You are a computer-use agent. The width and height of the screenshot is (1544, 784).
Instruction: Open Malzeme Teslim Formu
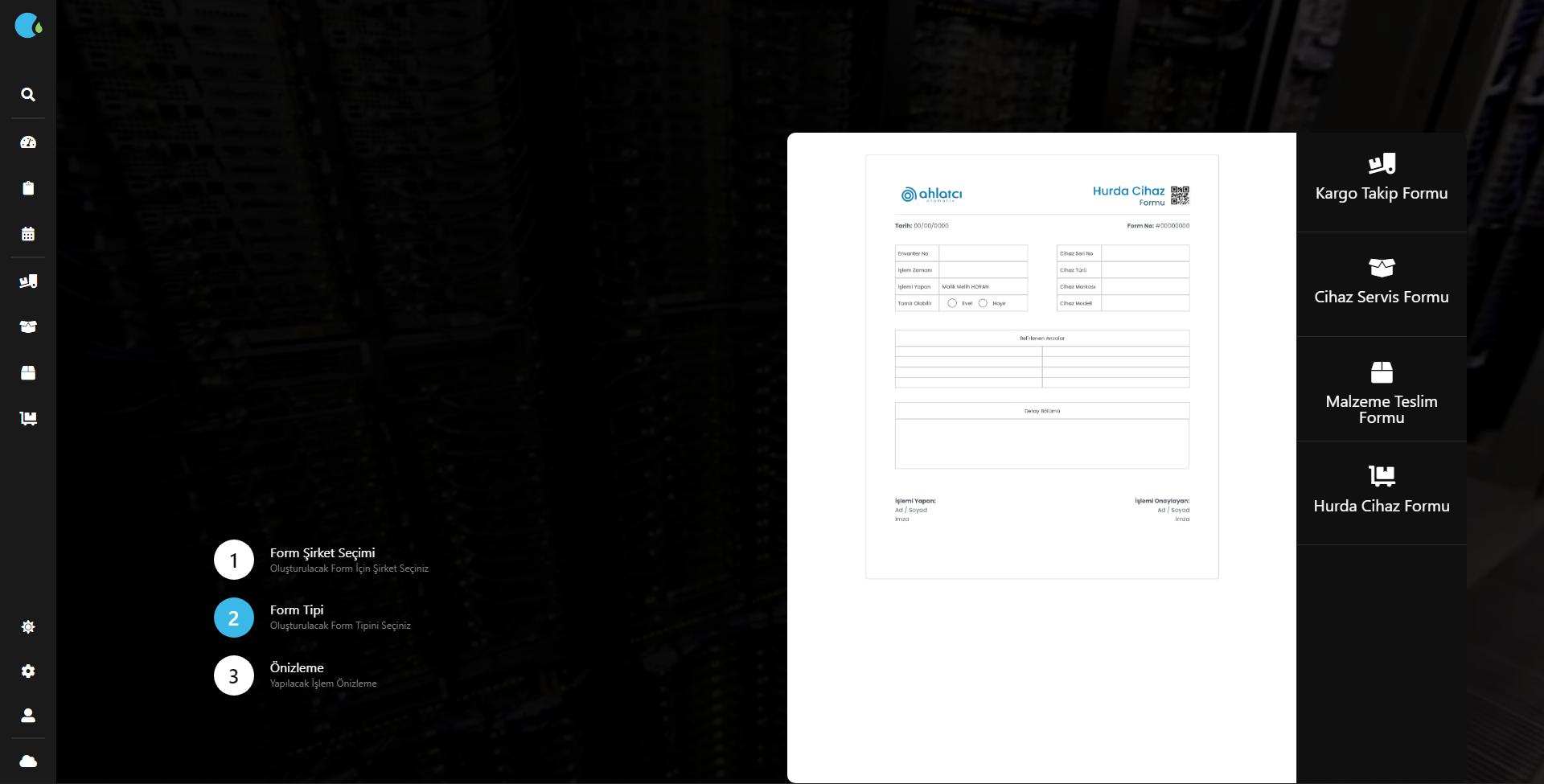tap(1381, 389)
